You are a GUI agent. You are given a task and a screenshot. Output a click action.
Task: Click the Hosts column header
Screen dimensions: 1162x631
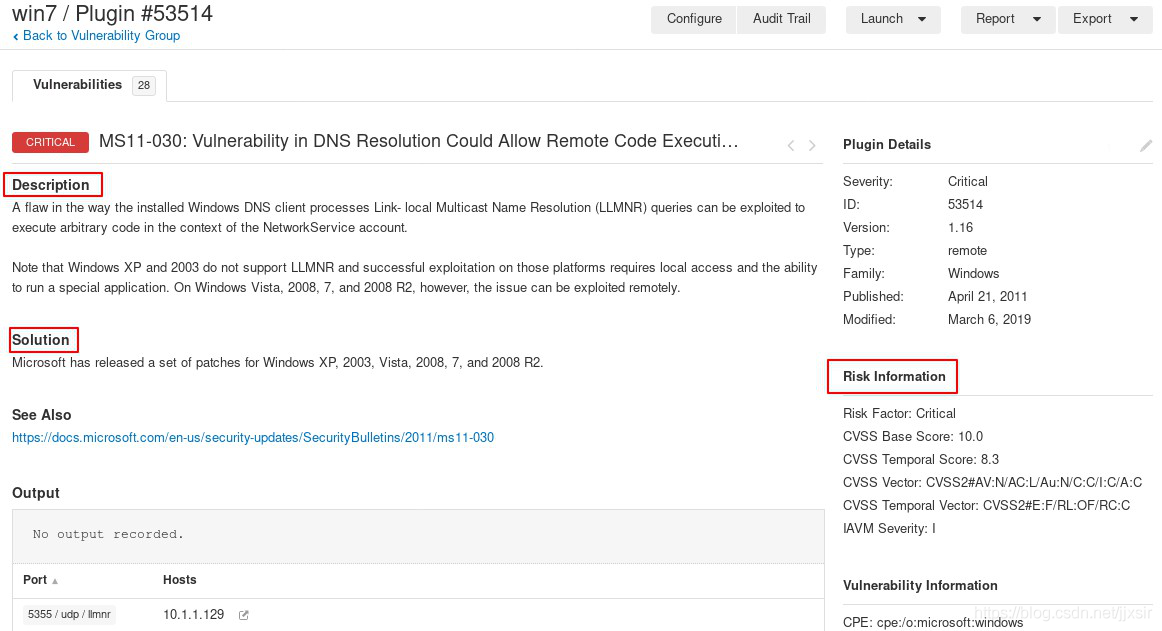click(179, 580)
